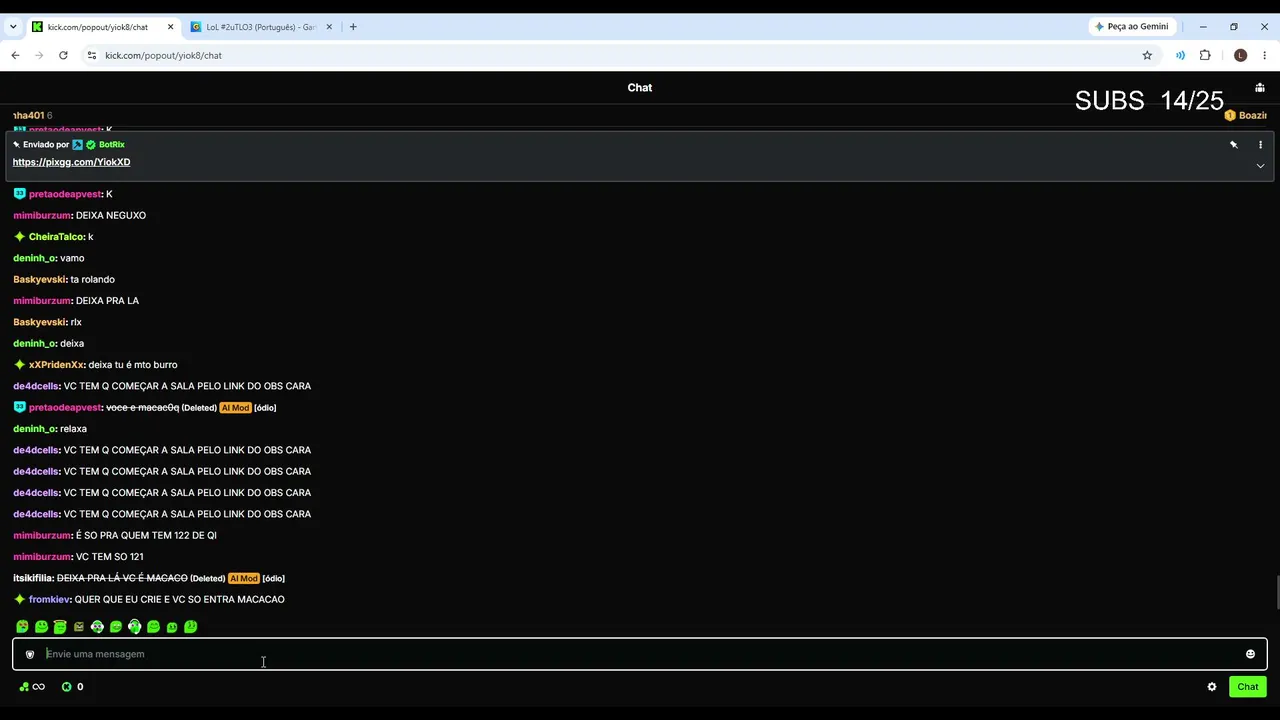Open the tab search dropdown

(x=13, y=27)
